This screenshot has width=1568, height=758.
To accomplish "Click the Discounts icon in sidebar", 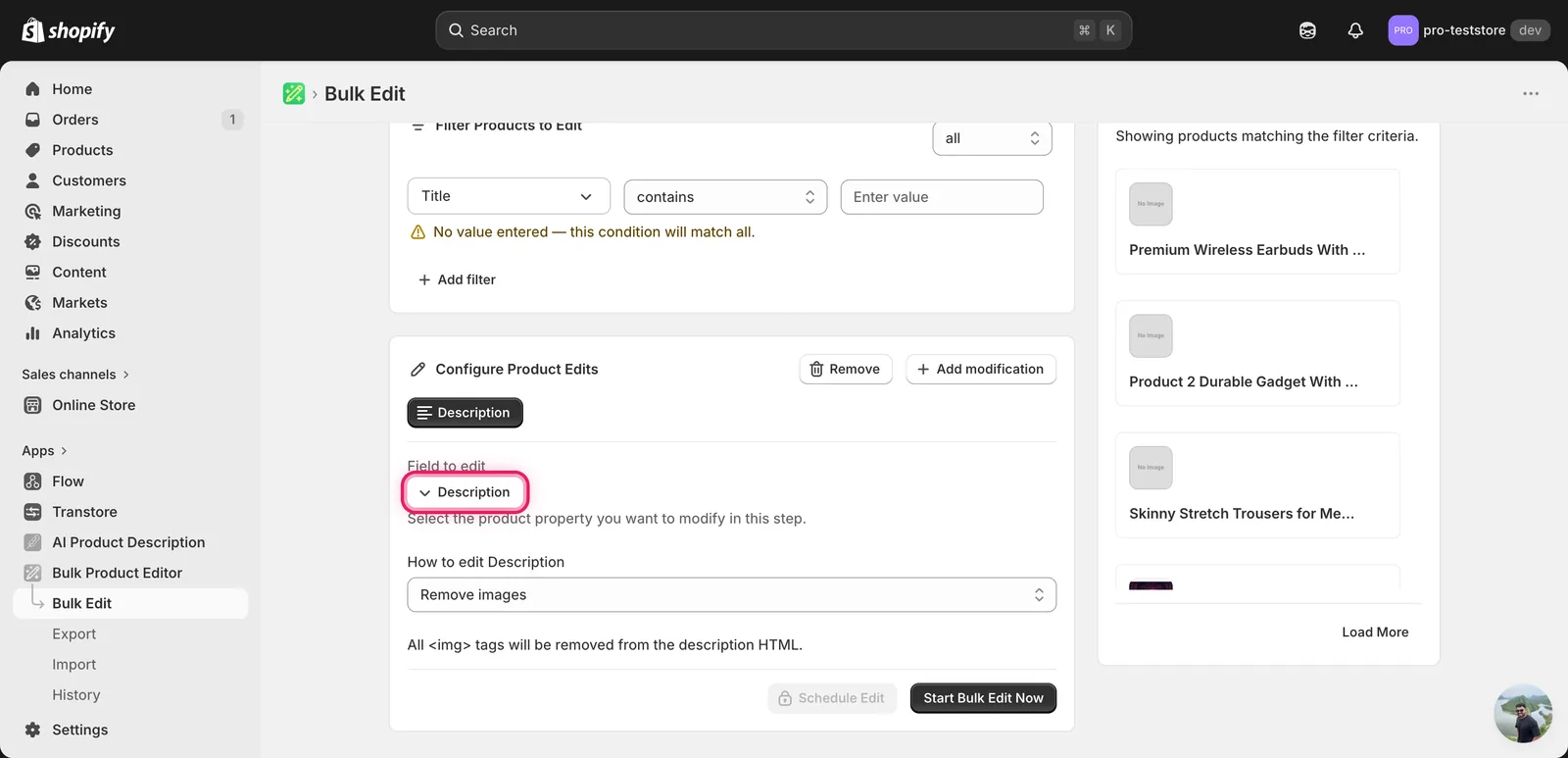I will click(x=32, y=241).
